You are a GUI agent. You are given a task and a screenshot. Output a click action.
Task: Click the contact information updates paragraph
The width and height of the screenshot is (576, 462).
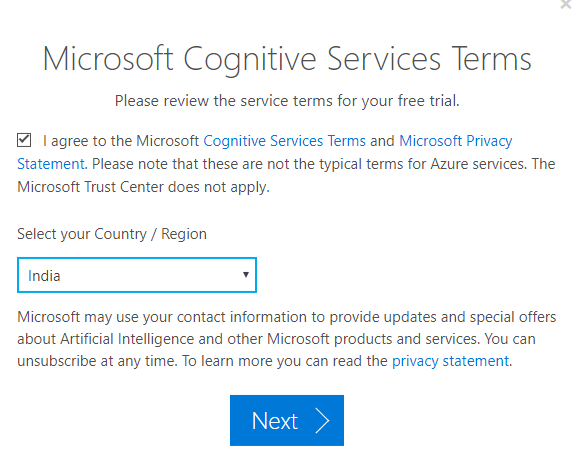(287, 339)
